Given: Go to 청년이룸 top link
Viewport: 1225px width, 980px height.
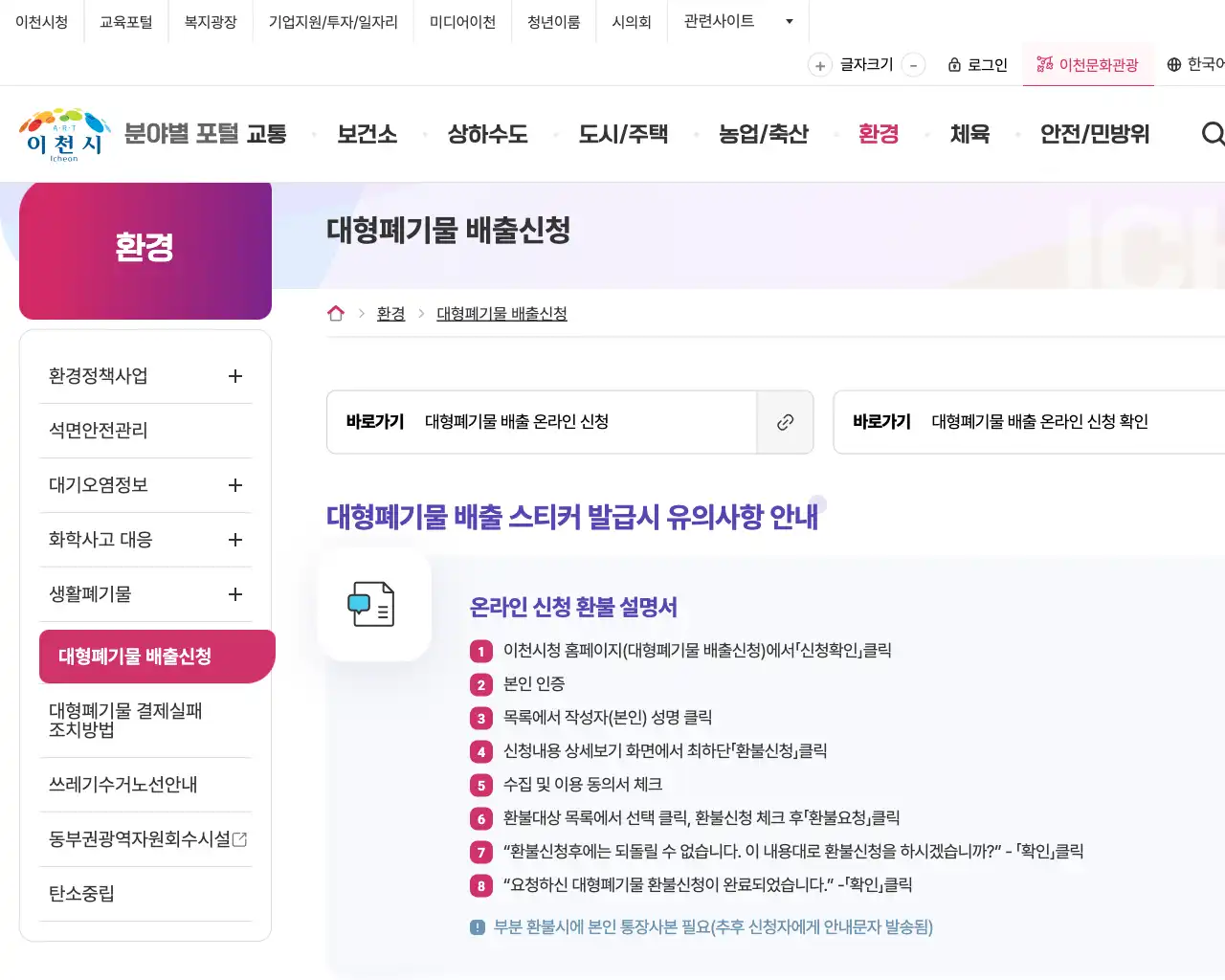Looking at the screenshot, I should [553, 21].
